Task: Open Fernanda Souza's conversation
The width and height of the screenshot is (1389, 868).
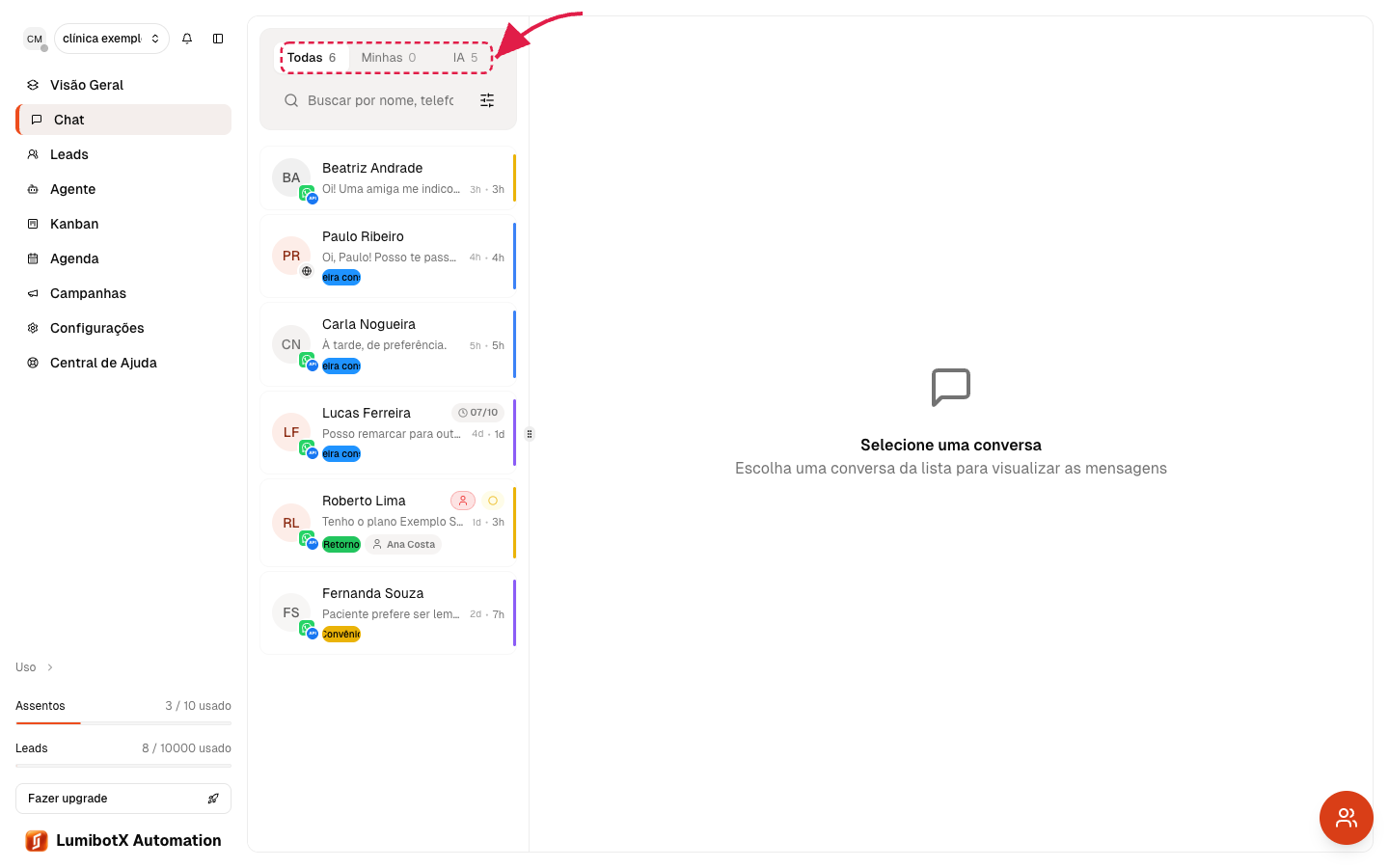Action: click(x=388, y=612)
